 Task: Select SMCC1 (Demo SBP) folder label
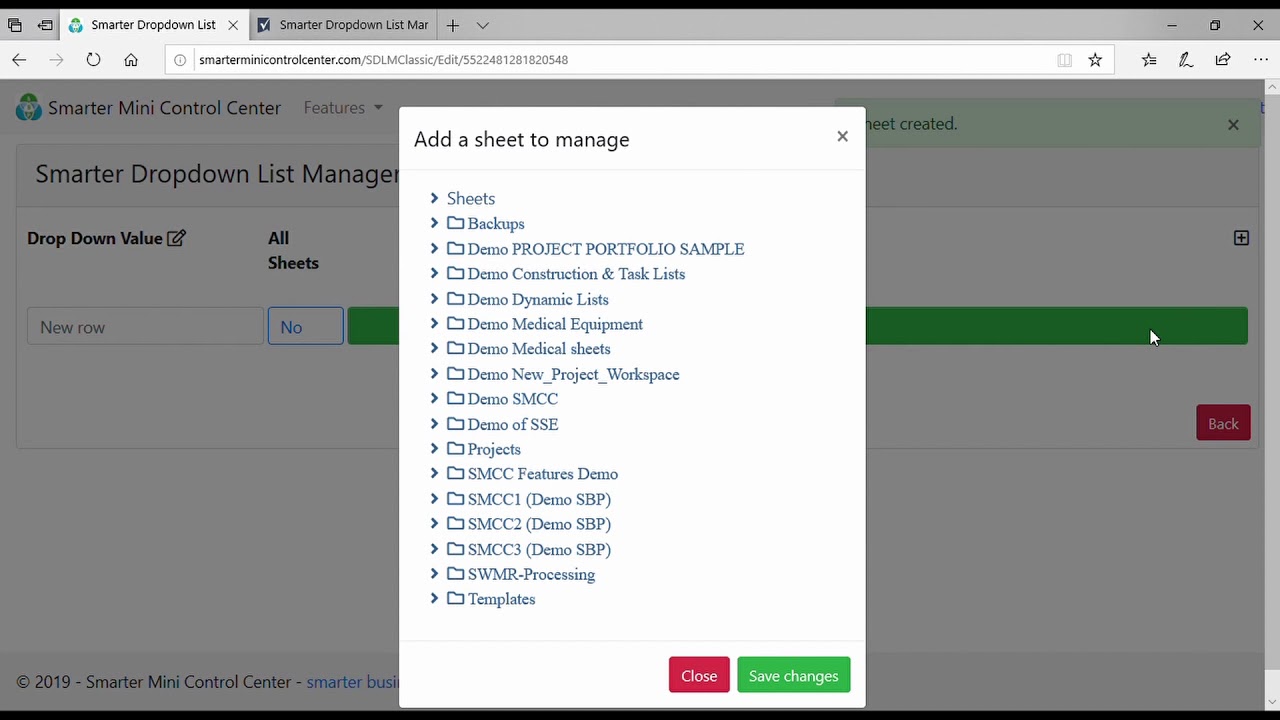tap(539, 499)
